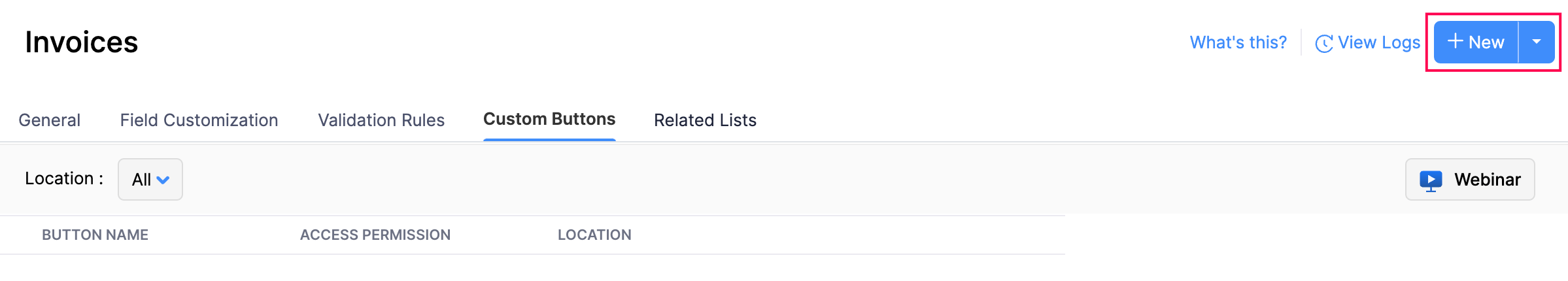Viewport: 1568px width, 281px height.
Task: Open the View Logs link
Action: click(x=1378, y=42)
